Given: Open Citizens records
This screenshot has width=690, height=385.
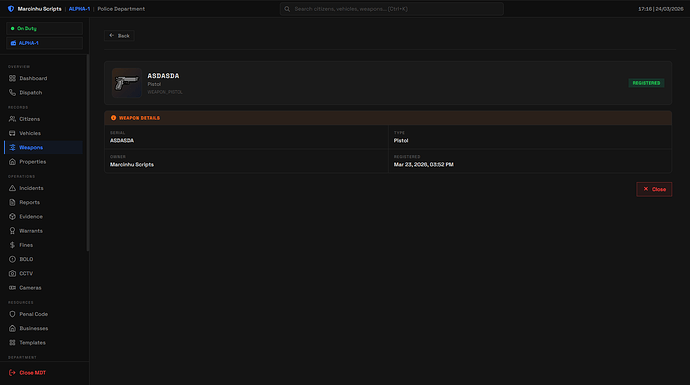Looking at the screenshot, I should click(x=43, y=119).
